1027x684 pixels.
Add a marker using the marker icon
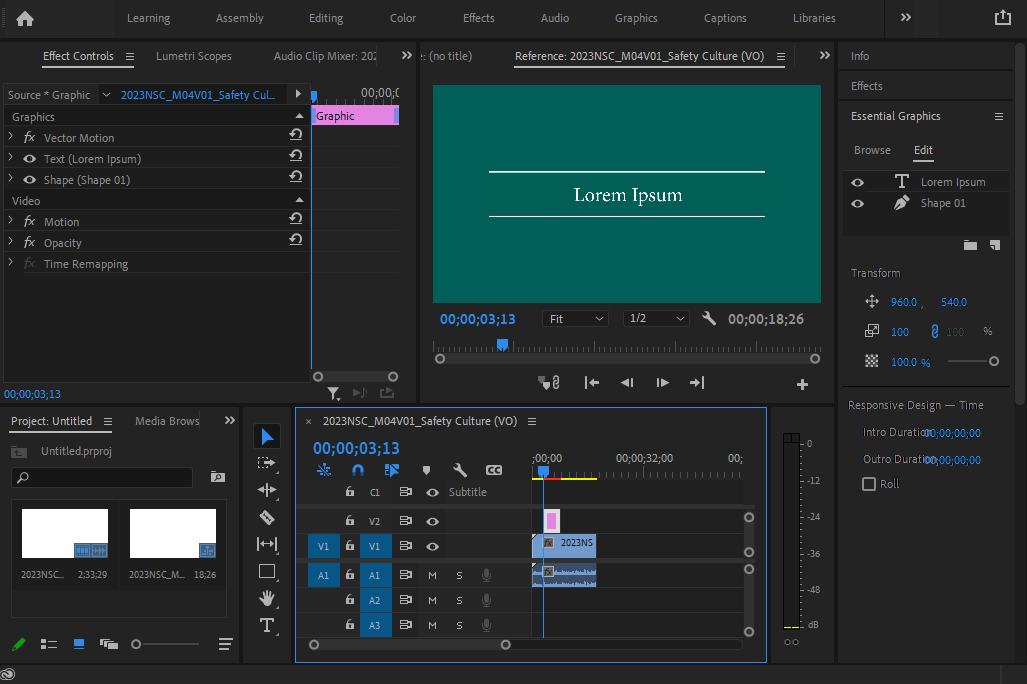click(x=425, y=470)
